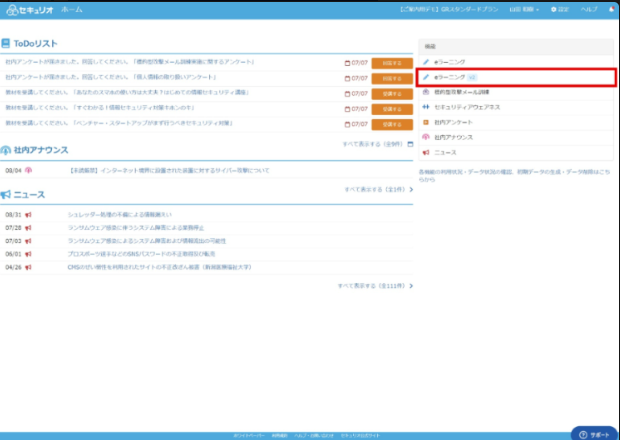Open the サポート help button
Screen dimensions: 620x440
pyautogui.click(x=594, y=434)
